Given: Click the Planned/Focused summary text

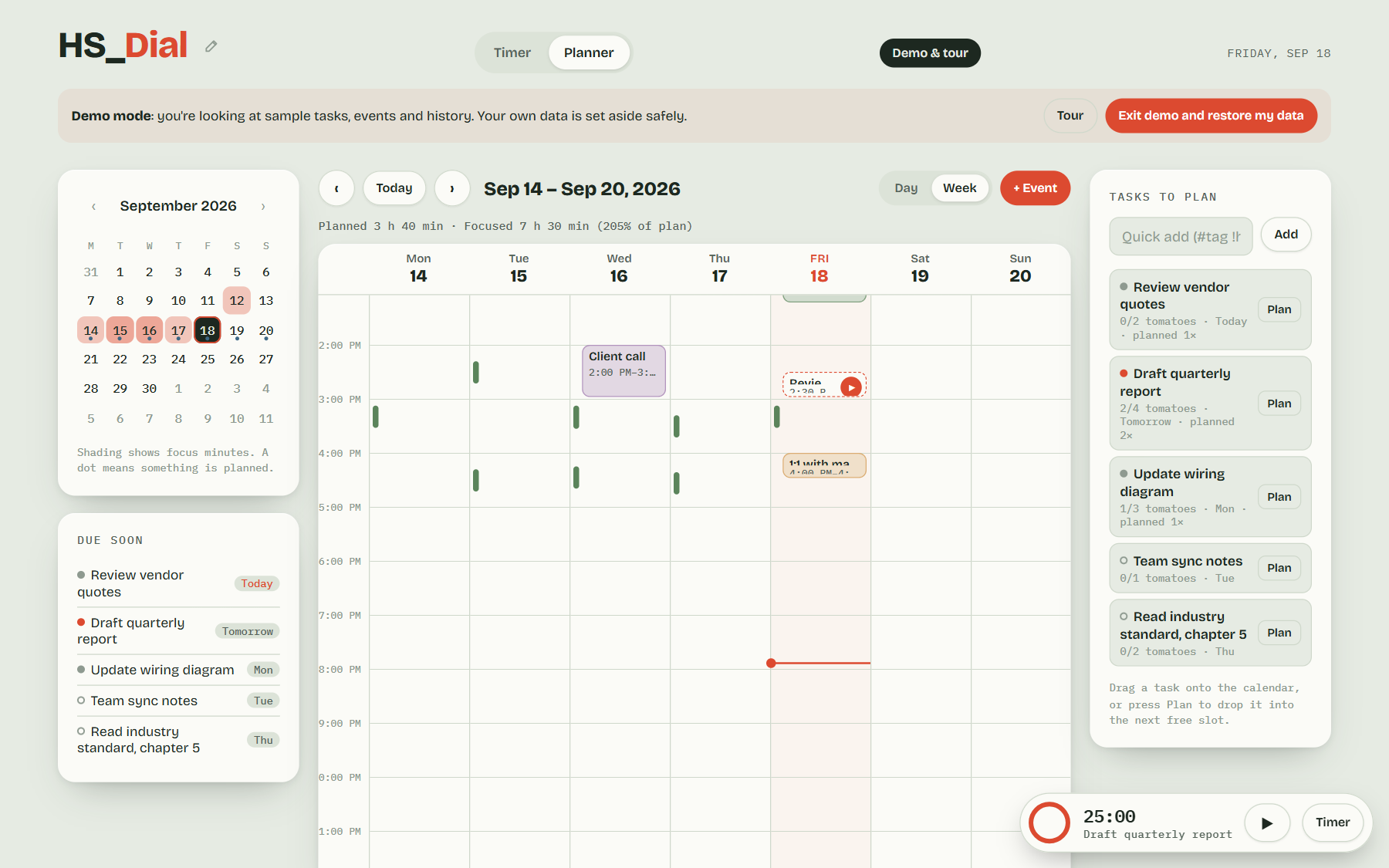Looking at the screenshot, I should point(505,226).
